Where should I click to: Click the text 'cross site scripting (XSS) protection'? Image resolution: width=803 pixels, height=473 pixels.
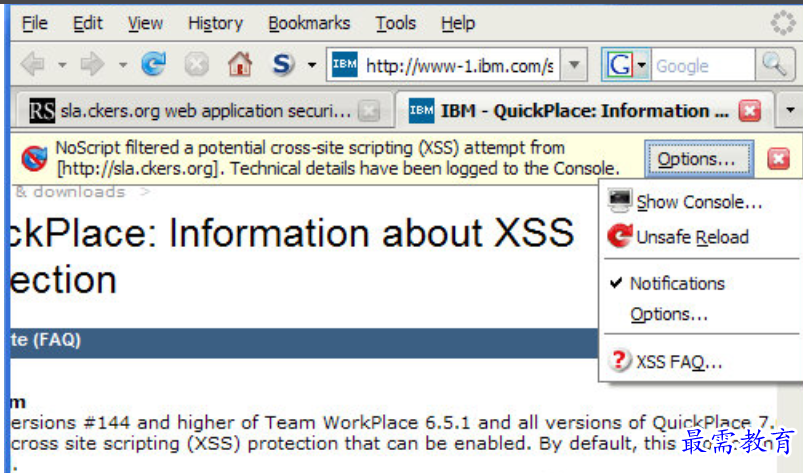176,443
